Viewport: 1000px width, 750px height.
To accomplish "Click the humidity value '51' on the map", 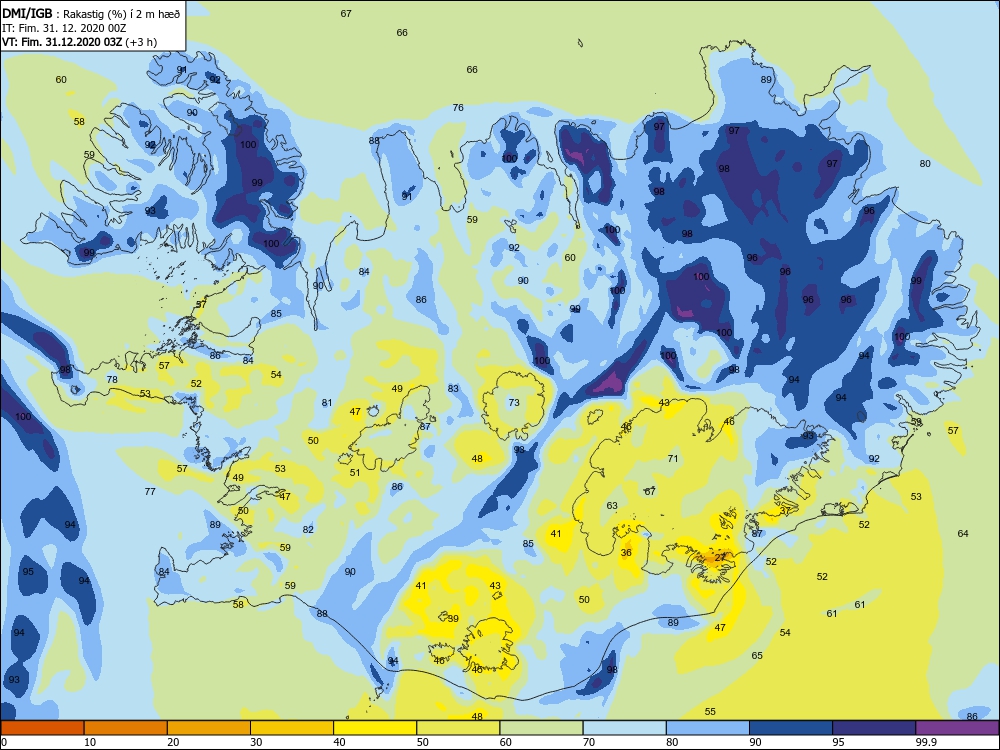I will (x=355, y=473).
